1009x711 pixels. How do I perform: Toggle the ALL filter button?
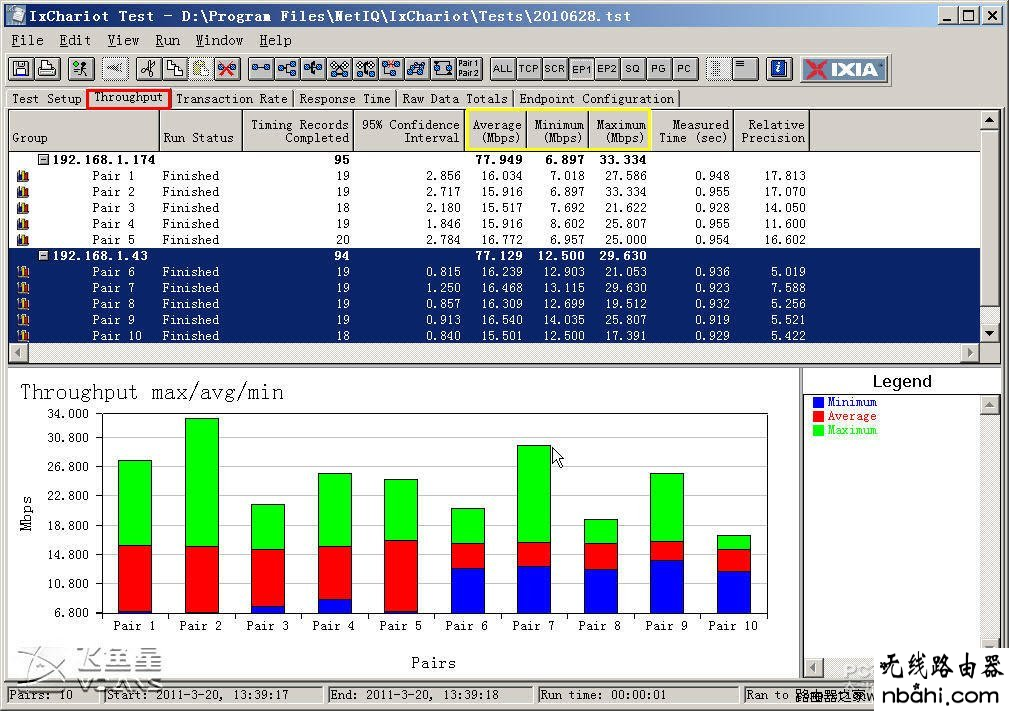tap(502, 68)
